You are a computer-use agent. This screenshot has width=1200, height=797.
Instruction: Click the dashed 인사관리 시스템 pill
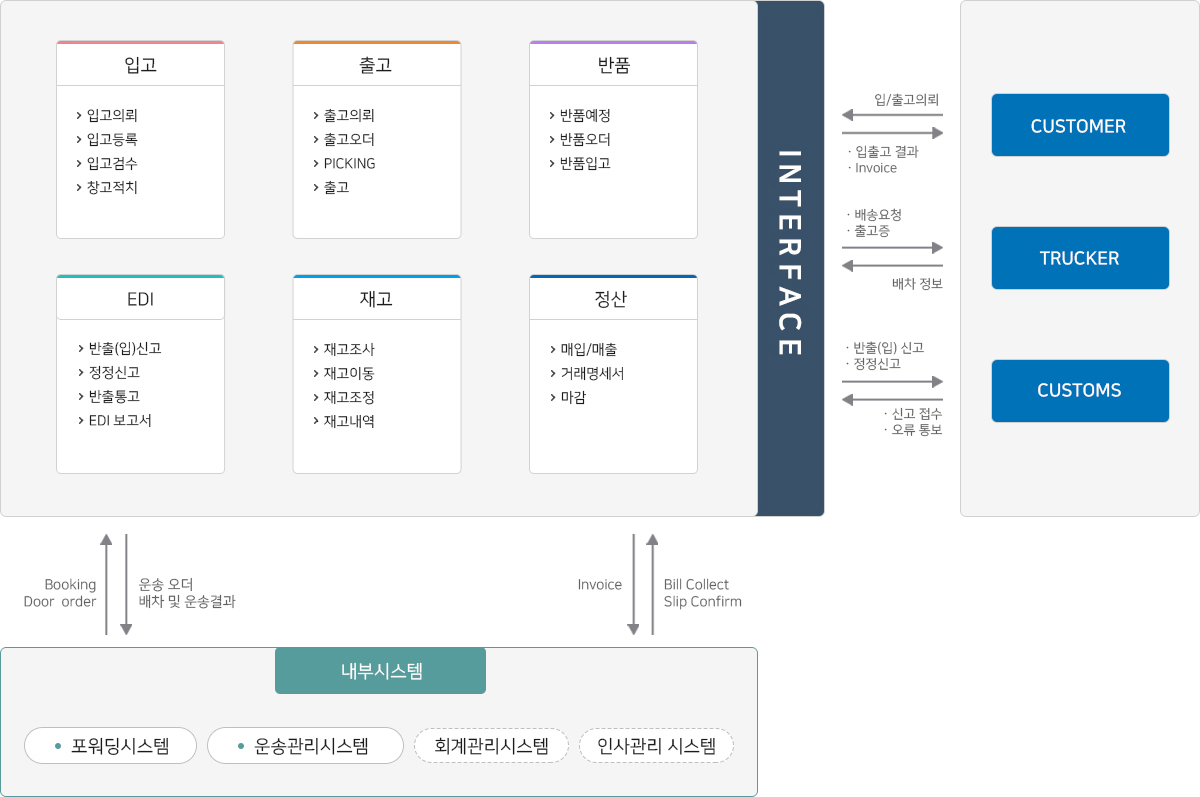656,745
